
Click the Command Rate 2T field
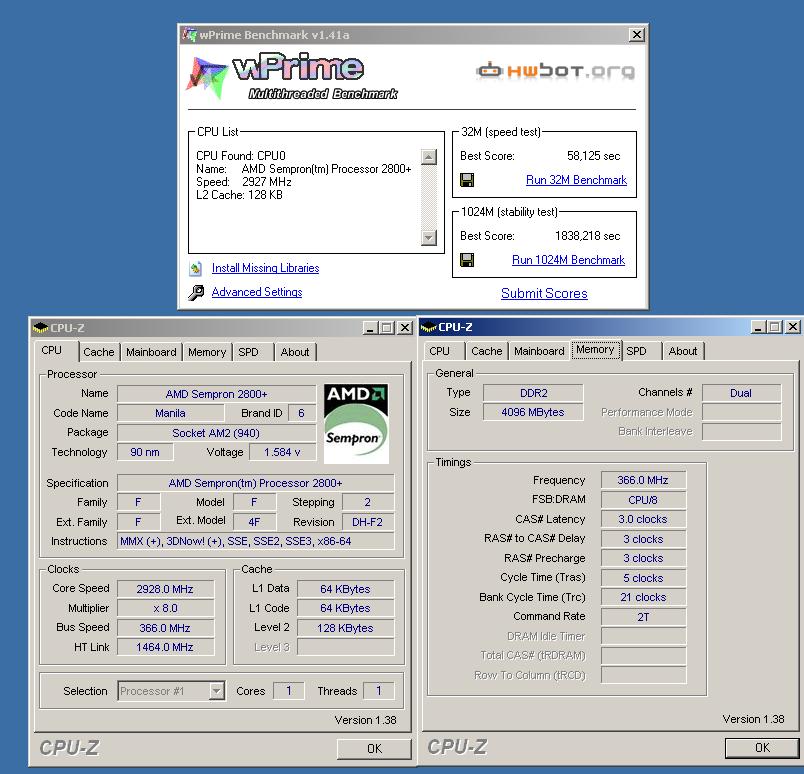tap(643, 617)
